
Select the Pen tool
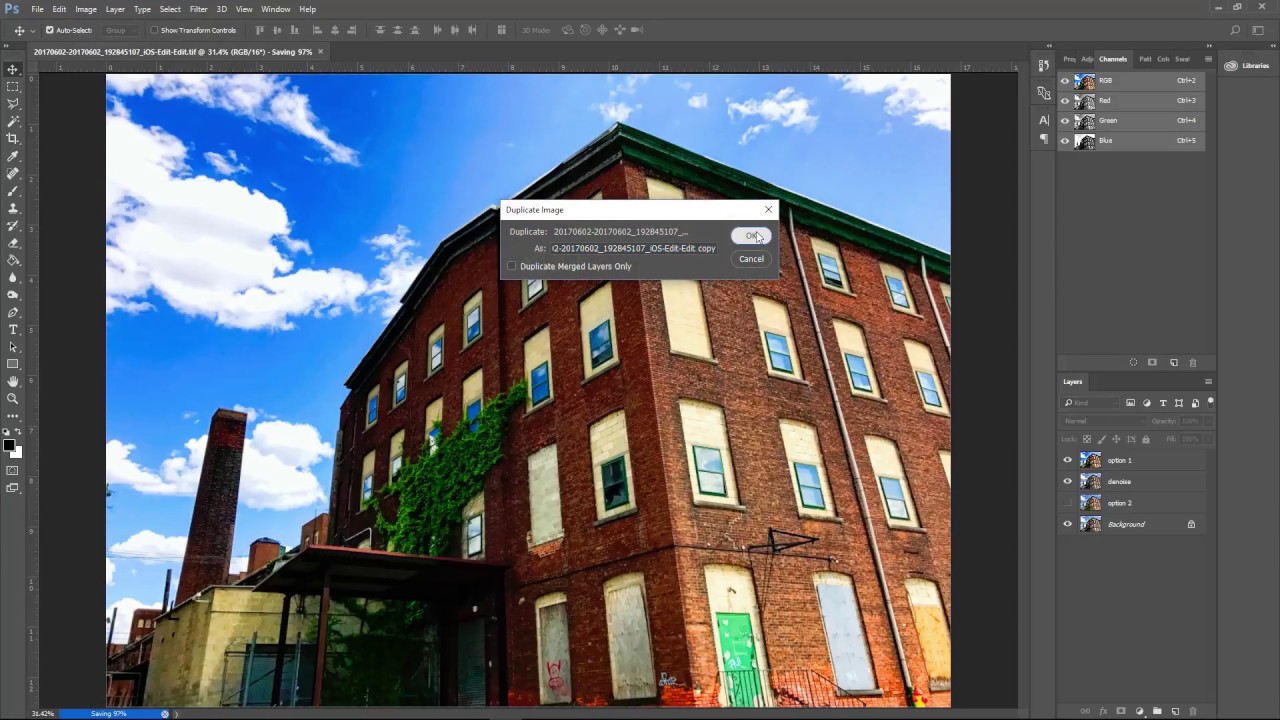13,312
